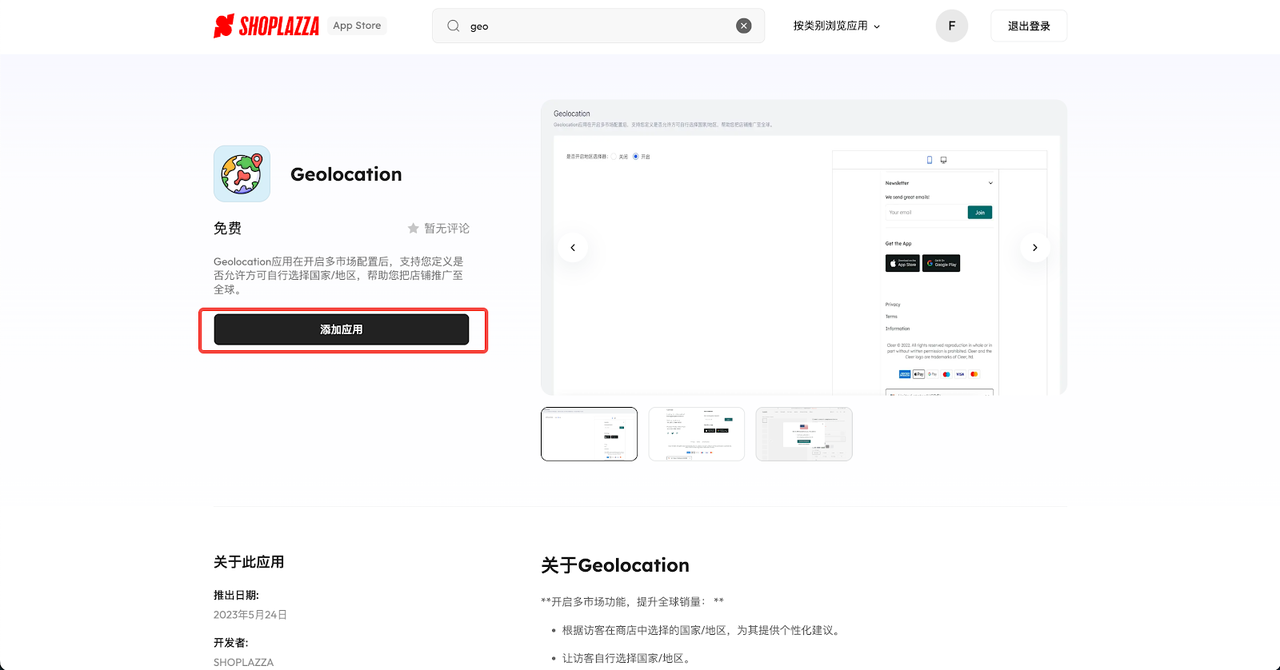This screenshot has height=670, width=1280.
Task: Select the mobile phone preview icon
Action: (x=929, y=159)
